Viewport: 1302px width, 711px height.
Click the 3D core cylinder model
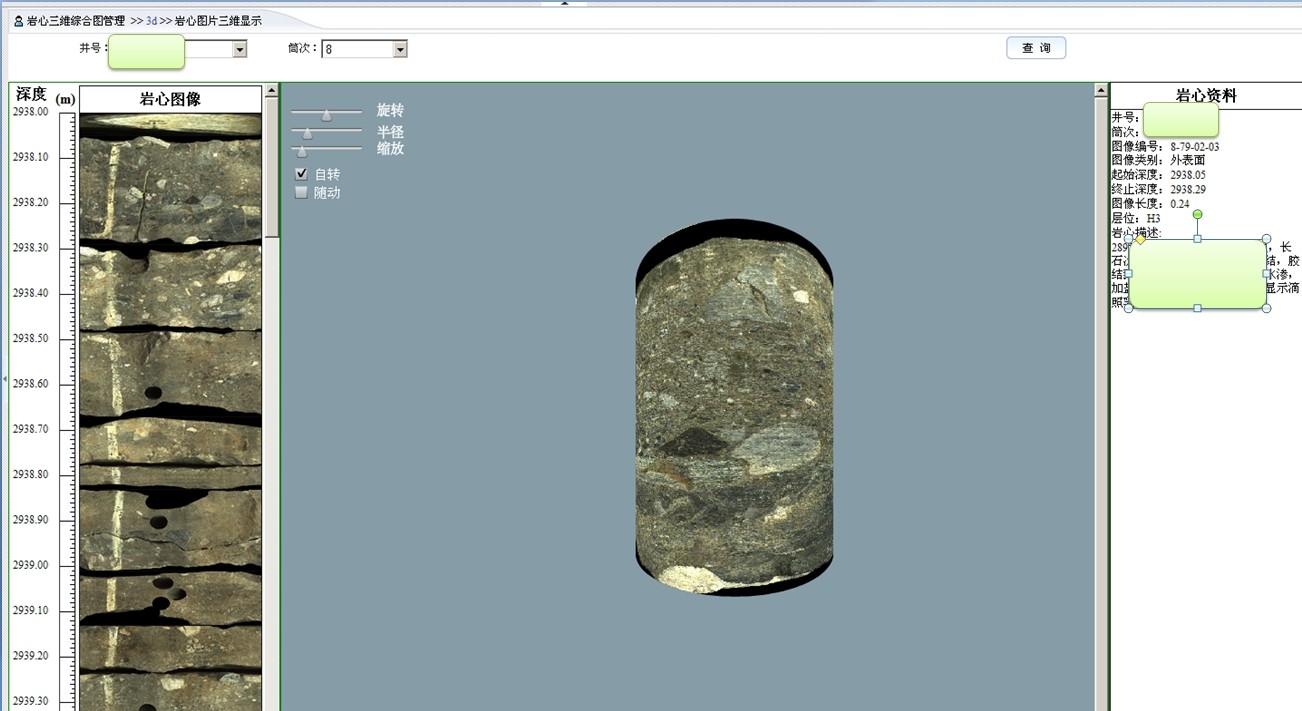[734, 407]
